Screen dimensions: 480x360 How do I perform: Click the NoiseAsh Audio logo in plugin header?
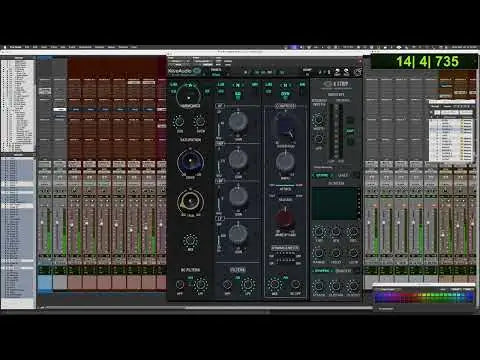(x=184, y=71)
